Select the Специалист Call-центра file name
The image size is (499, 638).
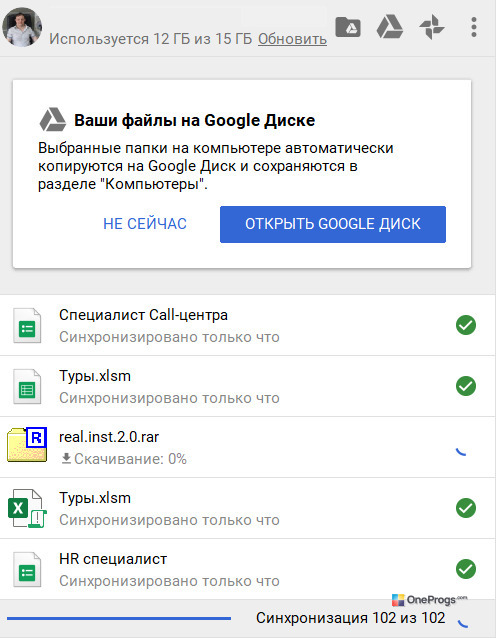(x=143, y=315)
